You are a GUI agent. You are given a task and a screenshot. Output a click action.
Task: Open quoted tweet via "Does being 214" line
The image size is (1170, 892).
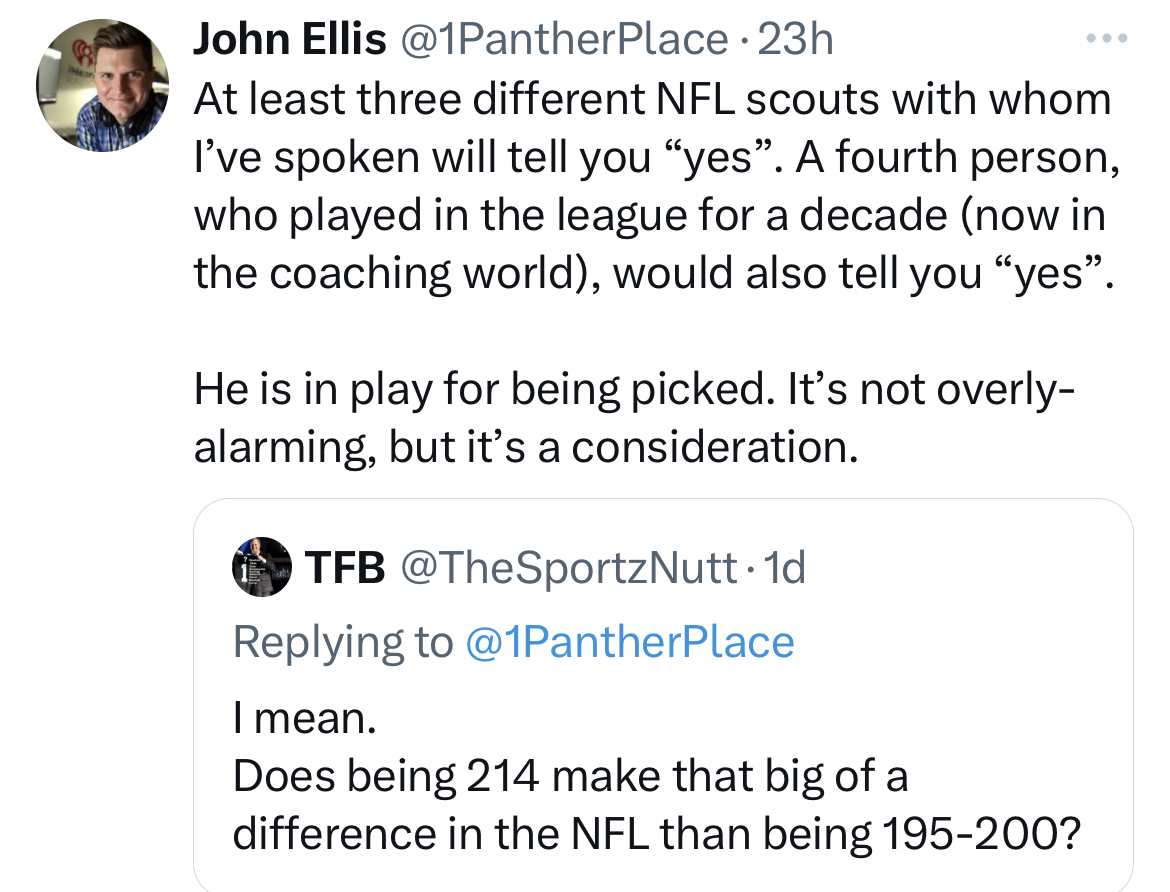pyautogui.click(x=570, y=776)
